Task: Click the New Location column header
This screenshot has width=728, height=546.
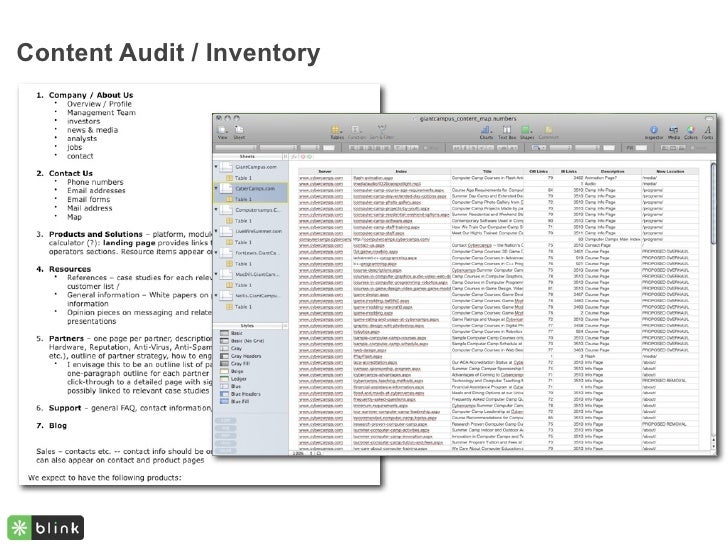Action: pos(670,171)
